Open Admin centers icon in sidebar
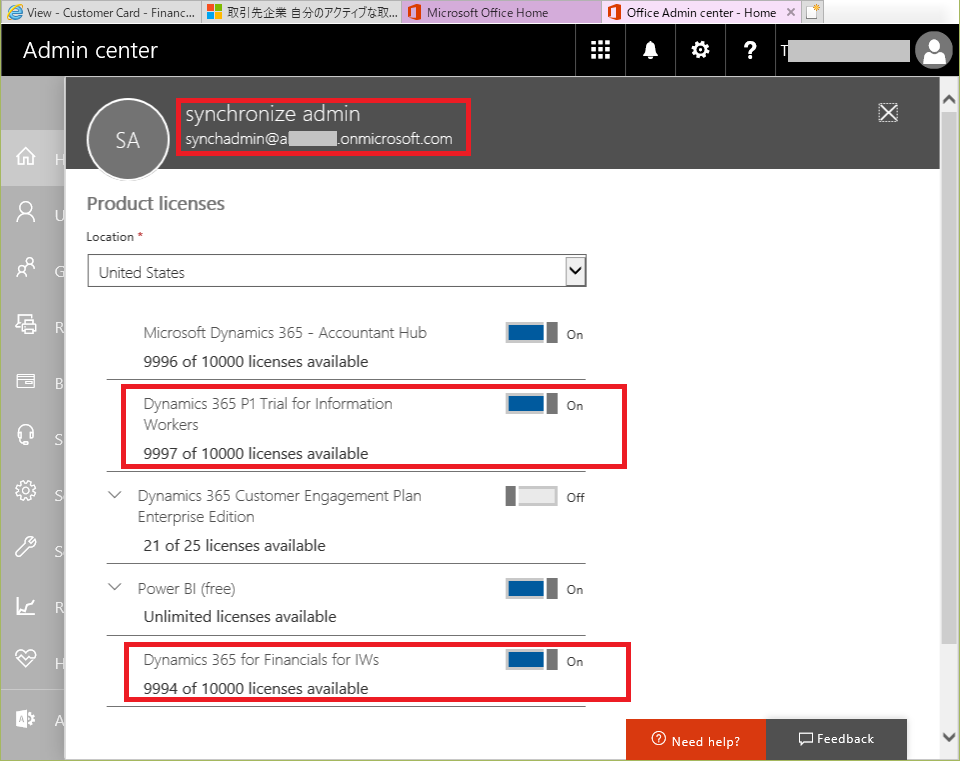 (26, 719)
